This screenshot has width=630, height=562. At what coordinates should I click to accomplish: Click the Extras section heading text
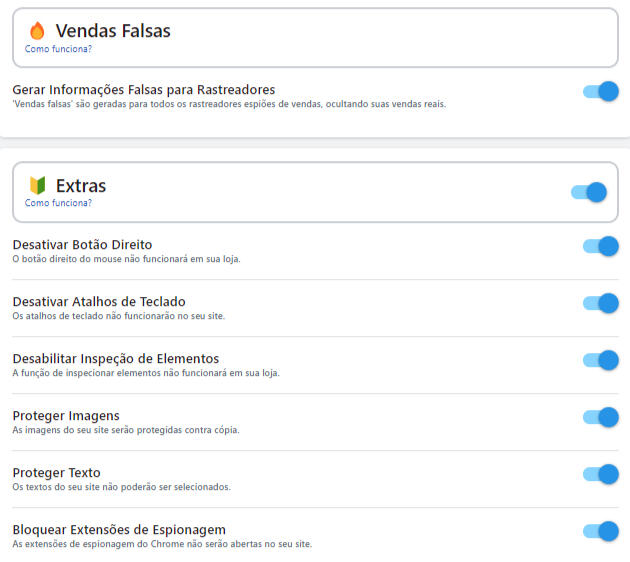pyautogui.click(x=81, y=185)
